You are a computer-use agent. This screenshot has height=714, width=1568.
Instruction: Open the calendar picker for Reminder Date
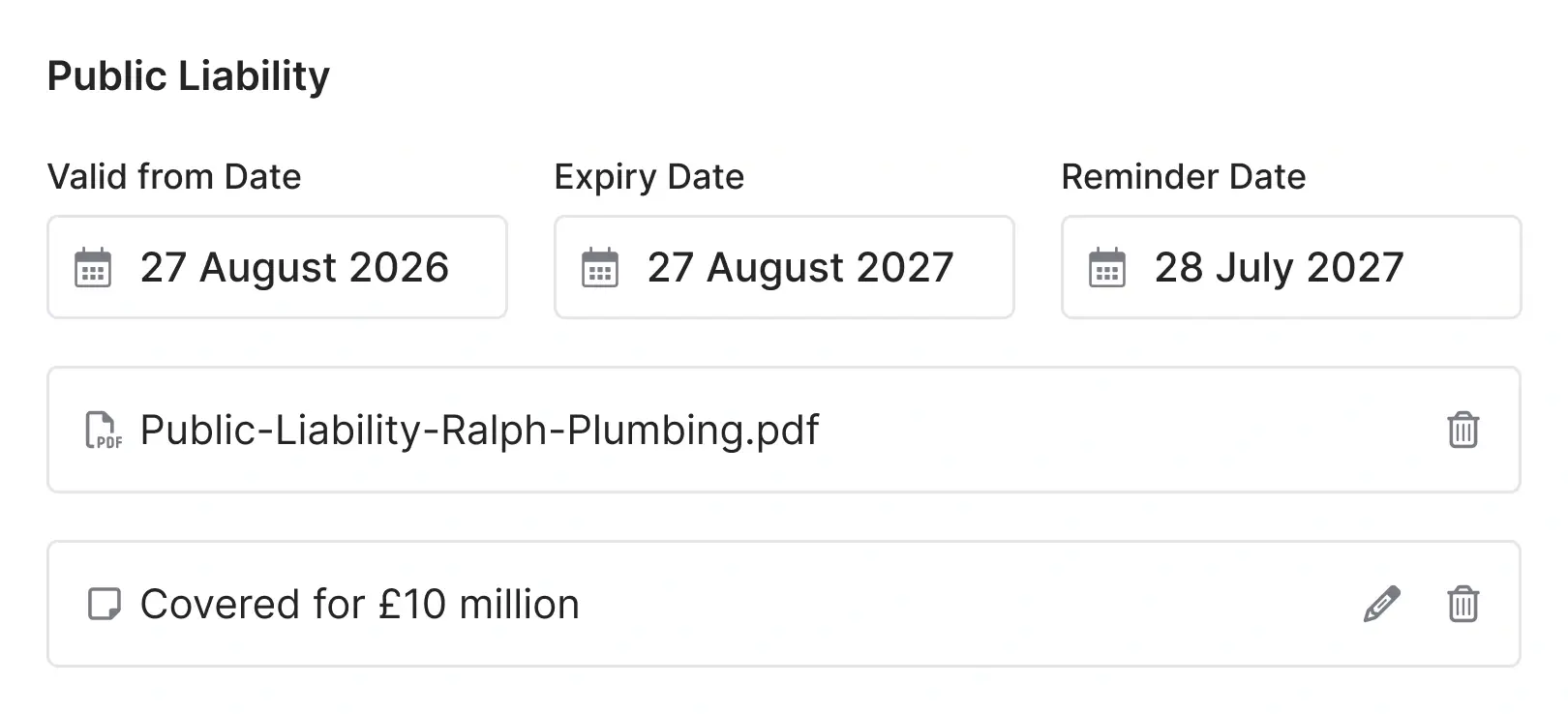click(x=1106, y=268)
